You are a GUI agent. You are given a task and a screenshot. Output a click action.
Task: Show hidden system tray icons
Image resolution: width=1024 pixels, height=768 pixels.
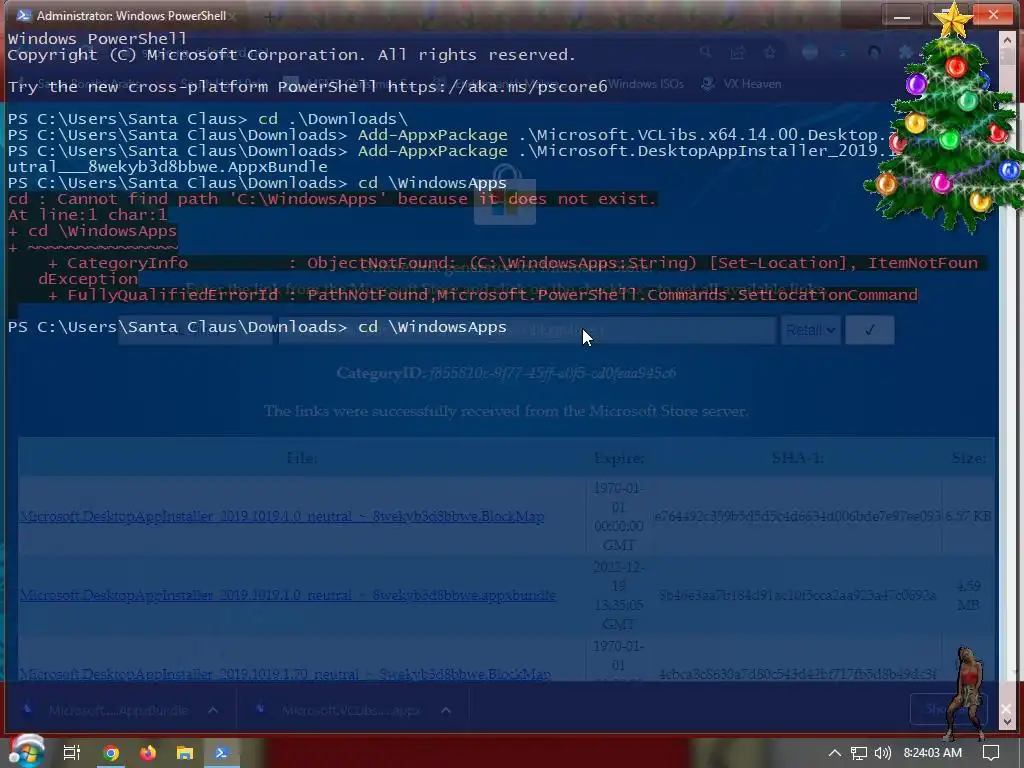point(835,753)
